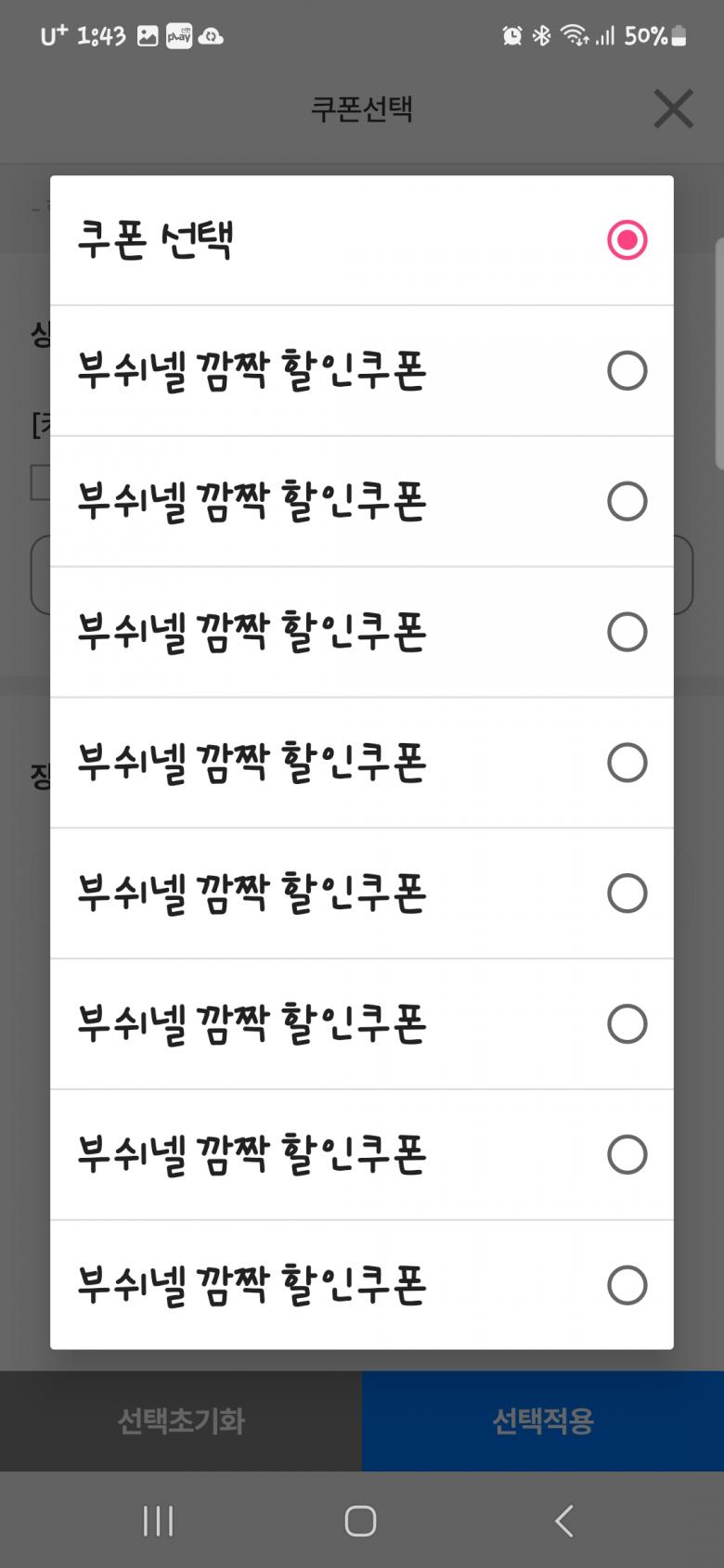Tap the gallery notification icon in status bar
Screen dimensions: 724x1568
pyautogui.click(x=148, y=36)
